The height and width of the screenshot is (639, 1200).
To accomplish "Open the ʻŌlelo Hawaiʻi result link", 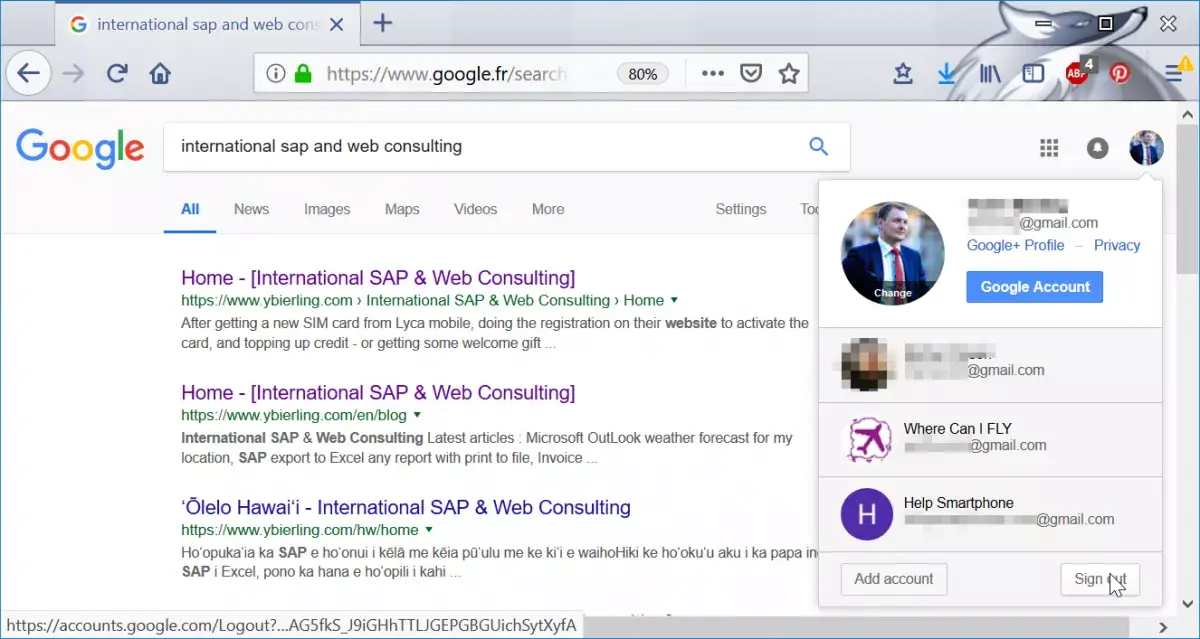I will pyautogui.click(x=406, y=508).
